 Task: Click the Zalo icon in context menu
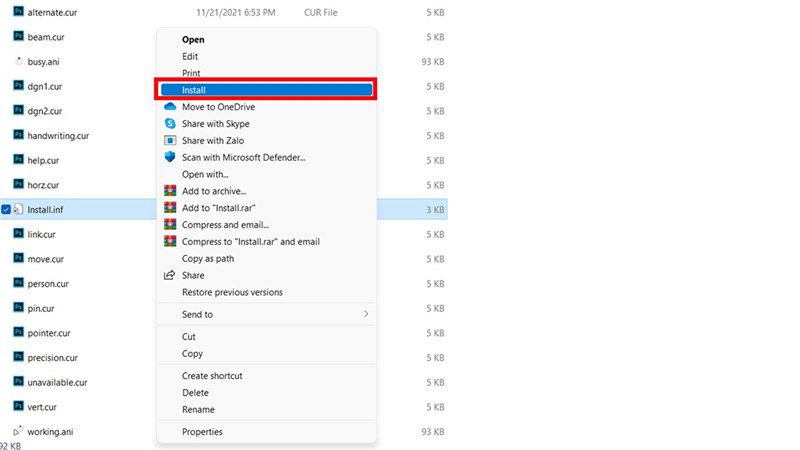[170, 140]
